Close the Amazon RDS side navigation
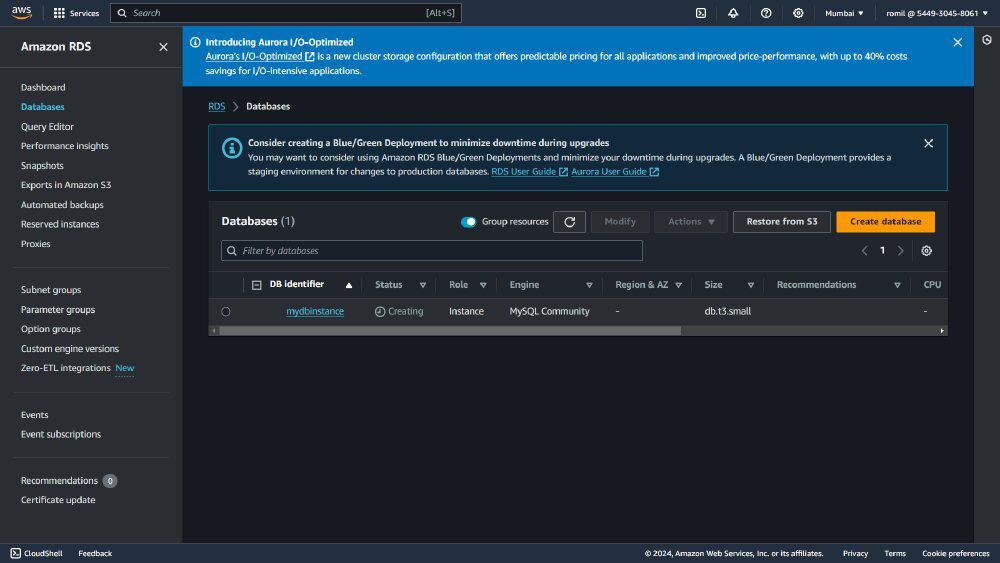 pos(163,47)
